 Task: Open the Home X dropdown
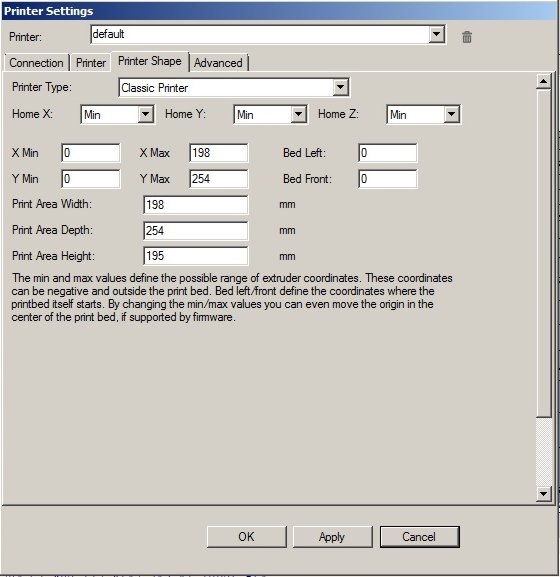pyautogui.click(x=145, y=114)
